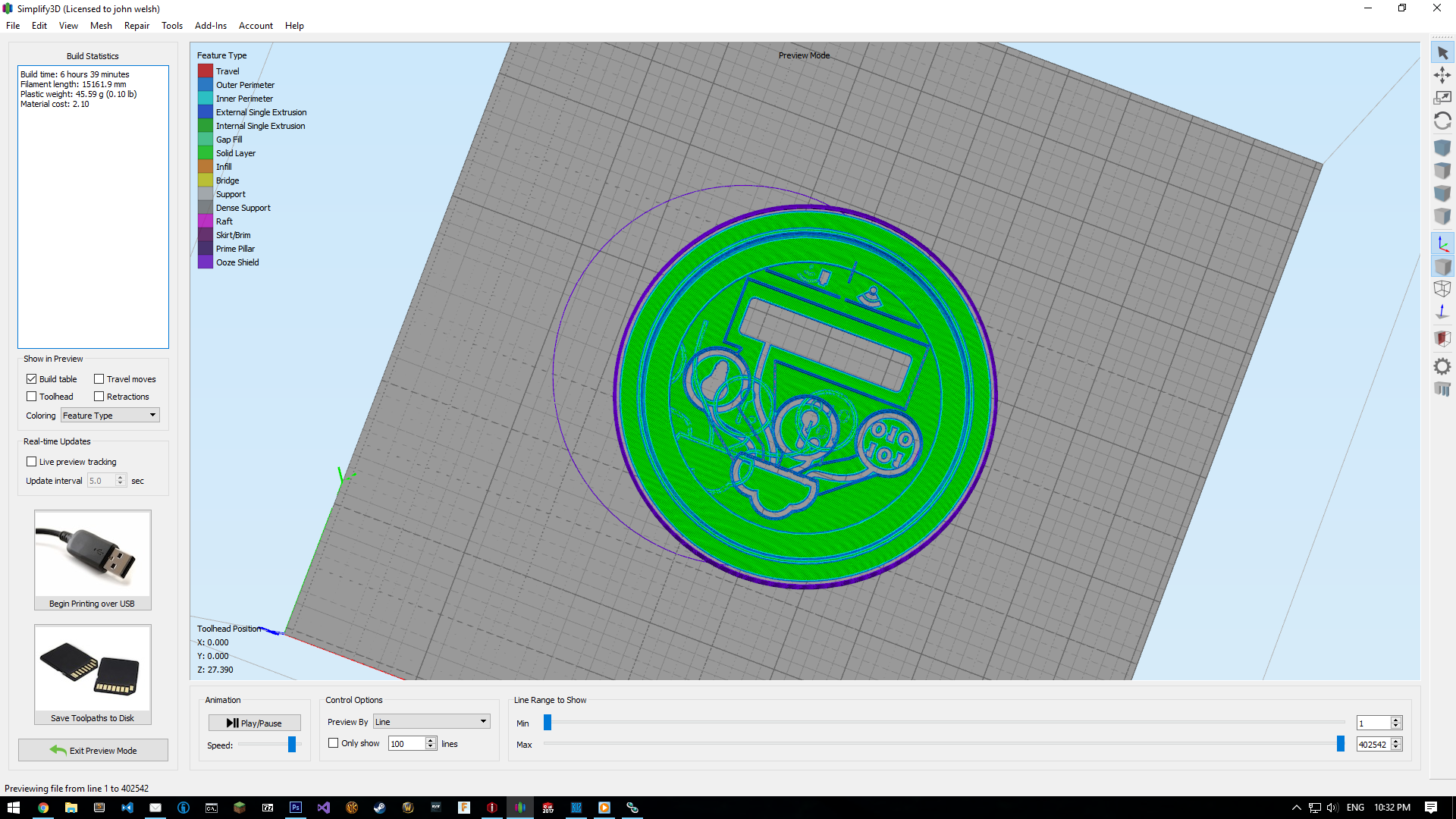Viewport: 1456px width, 819px height.
Task: Click the Only show lines count field
Action: (407, 744)
